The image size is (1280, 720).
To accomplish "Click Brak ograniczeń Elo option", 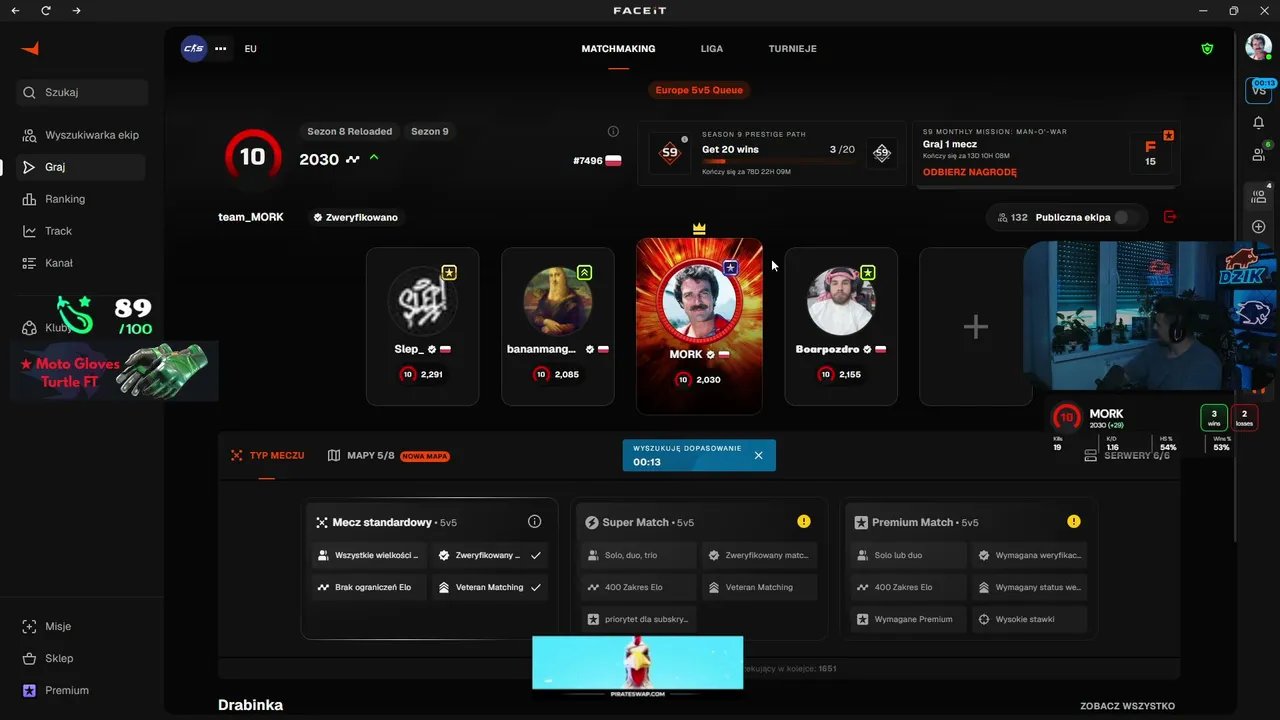I will coord(368,587).
